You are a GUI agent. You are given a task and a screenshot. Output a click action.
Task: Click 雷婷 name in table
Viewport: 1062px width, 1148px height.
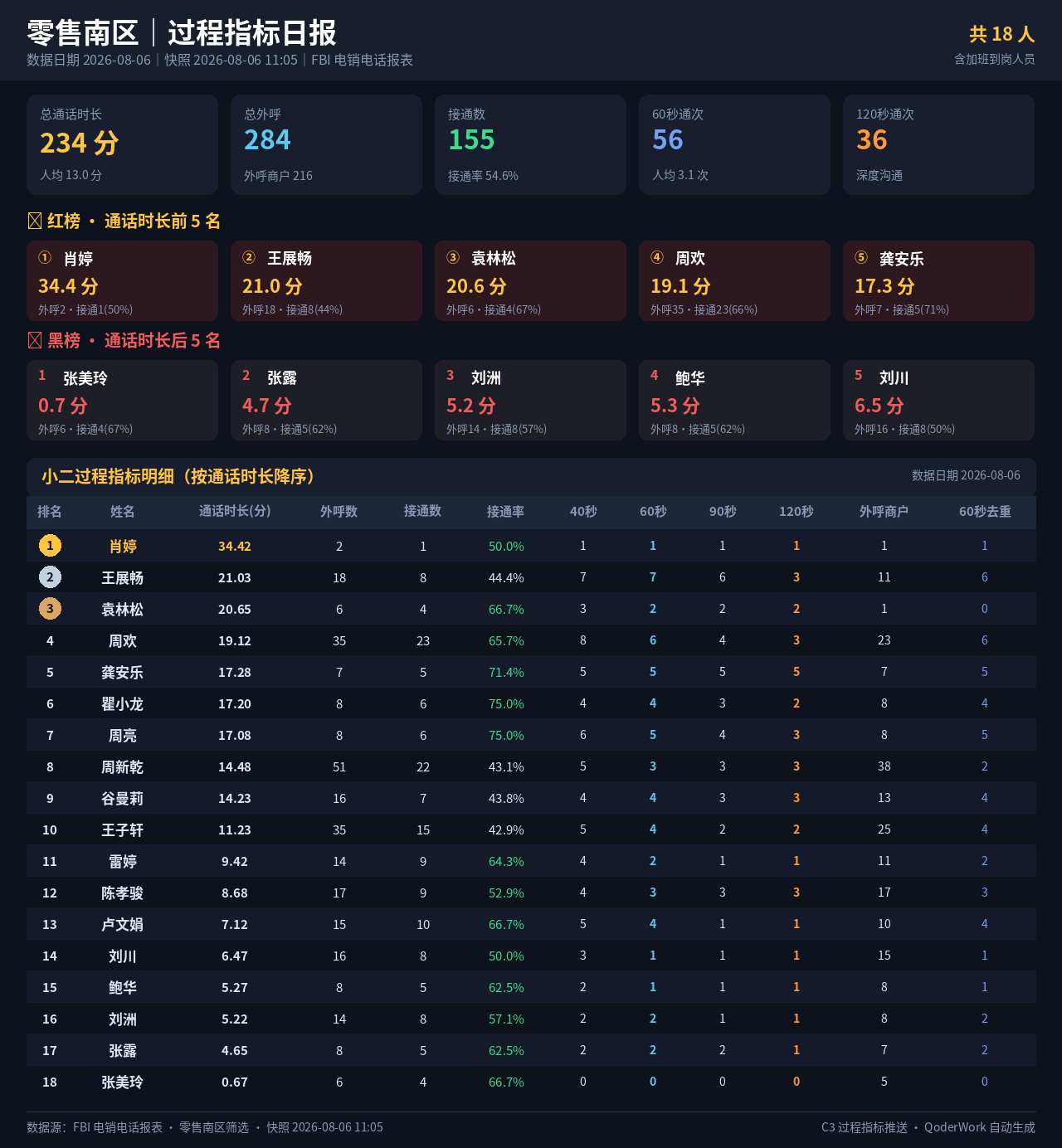[123, 861]
